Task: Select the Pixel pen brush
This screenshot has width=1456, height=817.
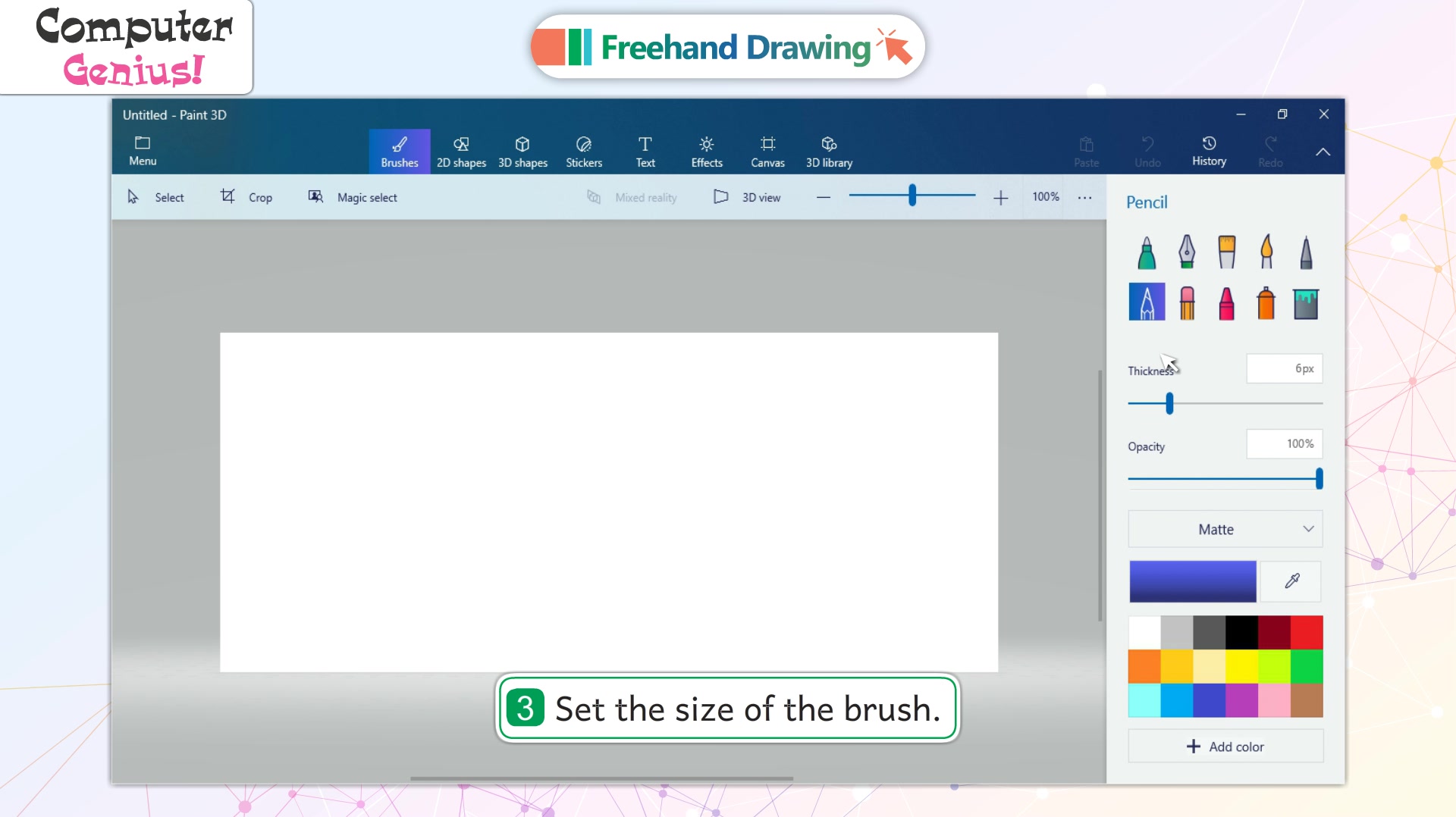Action: point(1306,252)
